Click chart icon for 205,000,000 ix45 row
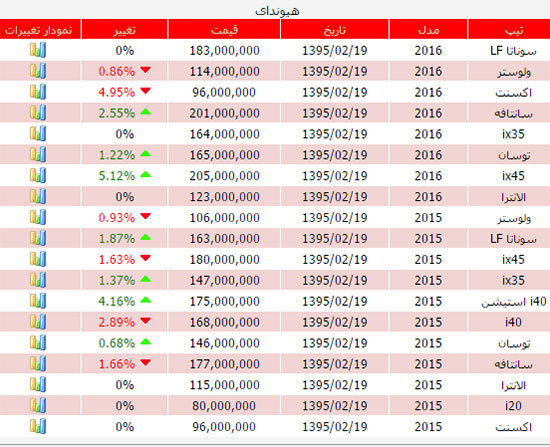 [x=38, y=175]
